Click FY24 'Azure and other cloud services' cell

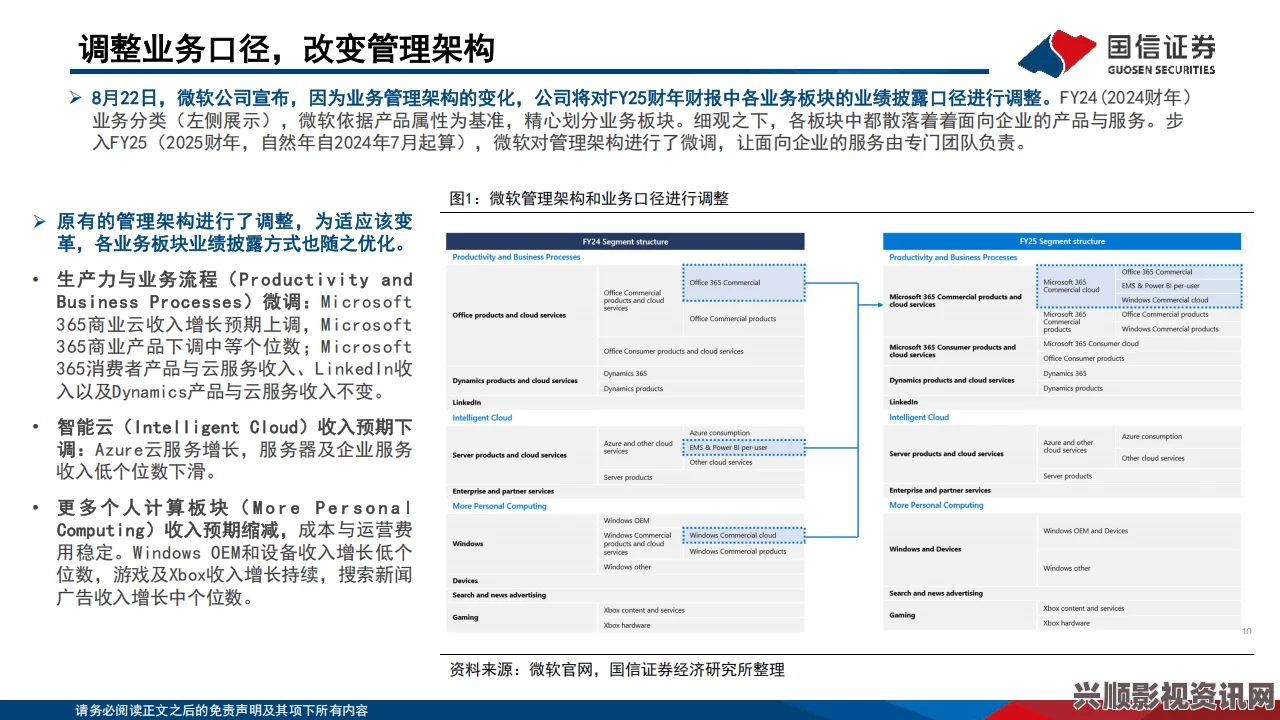(x=639, y=447)
